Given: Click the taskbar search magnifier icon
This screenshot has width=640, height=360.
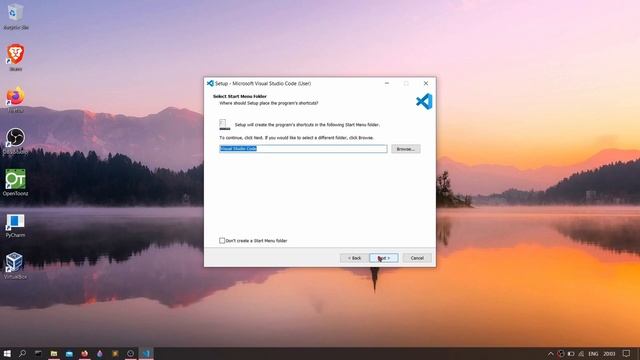Looking at the screenshot, I should click(22, 353).
